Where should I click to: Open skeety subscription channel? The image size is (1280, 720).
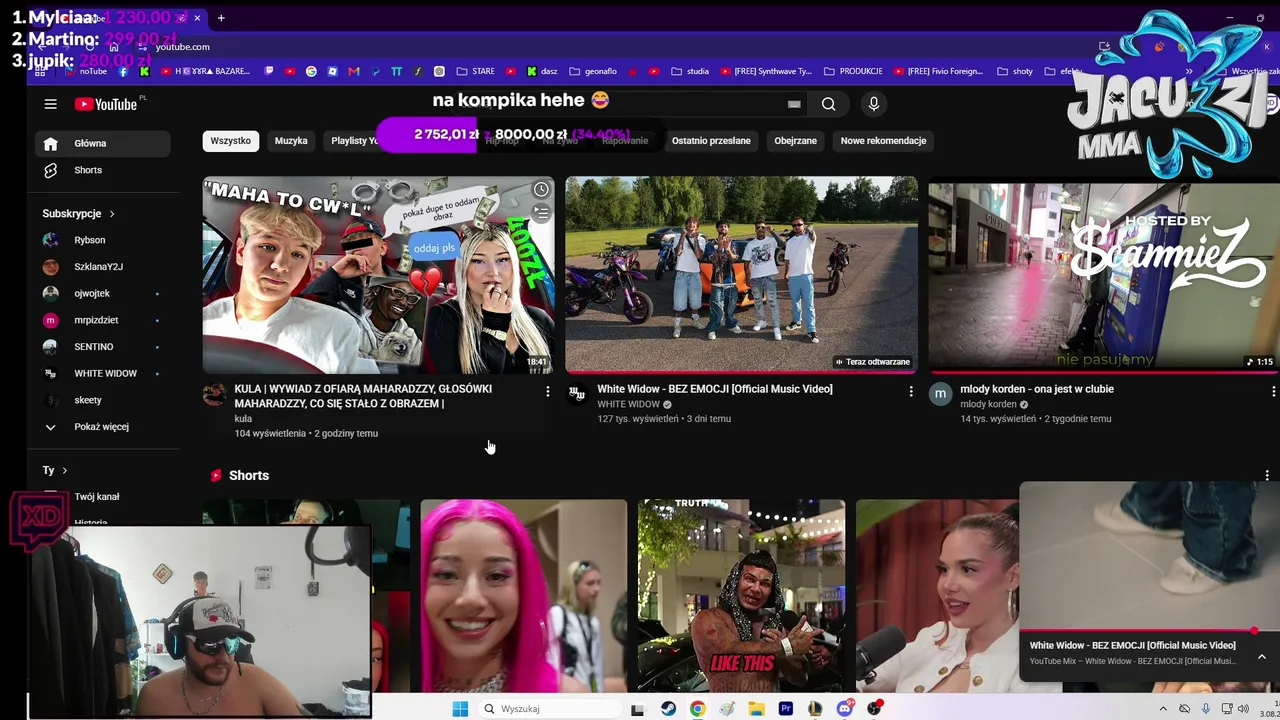click(x=102, y=400)
